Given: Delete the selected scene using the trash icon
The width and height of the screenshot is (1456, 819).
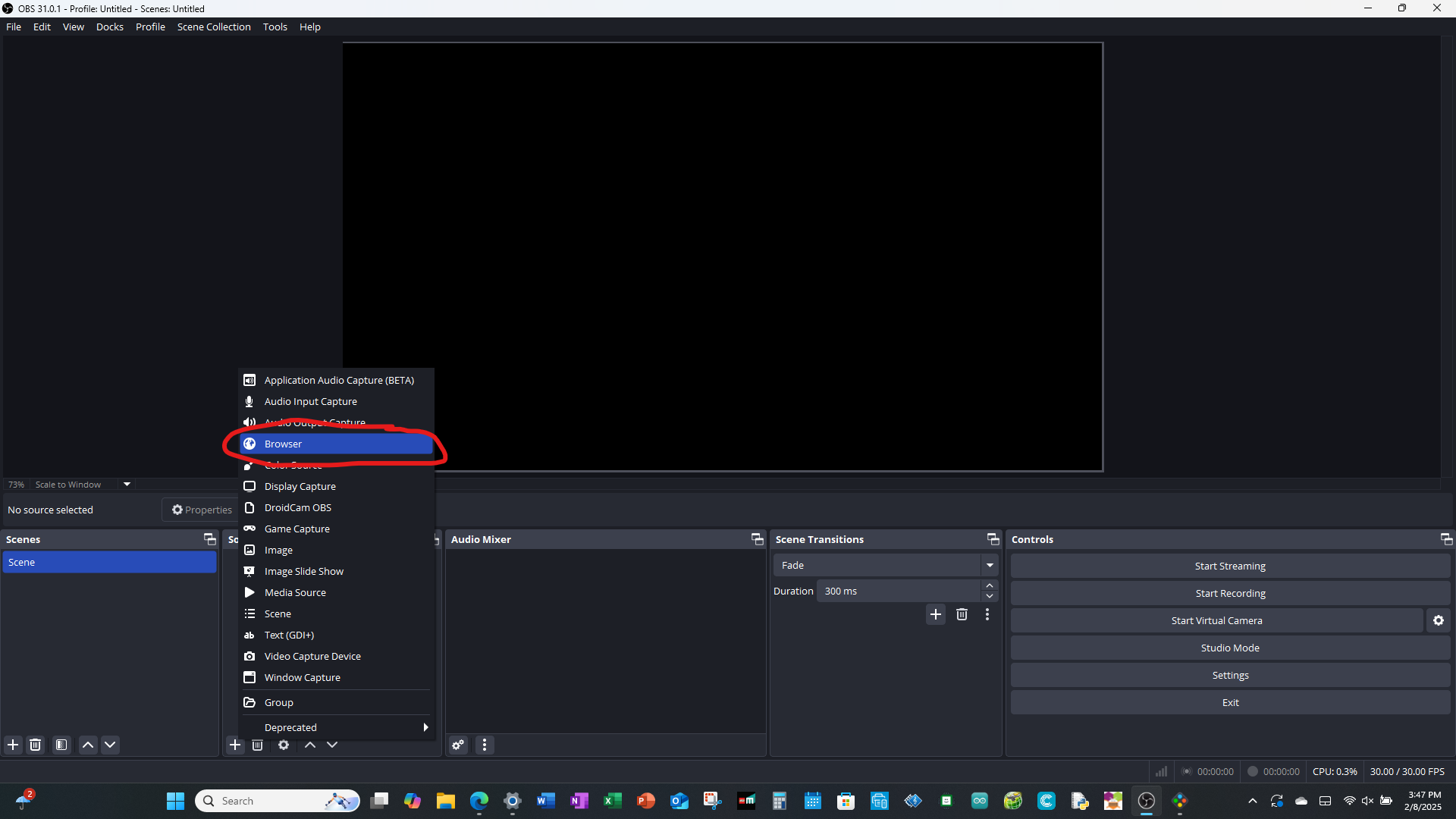Looking at the screenshot, I should pos(35,745).
